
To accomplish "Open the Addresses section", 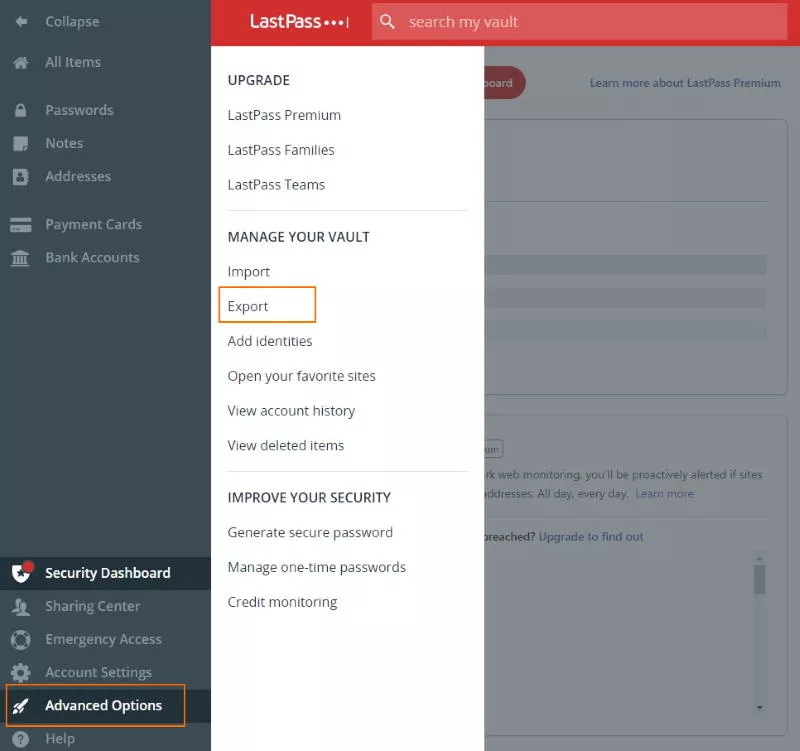I will tap(77, 176).
